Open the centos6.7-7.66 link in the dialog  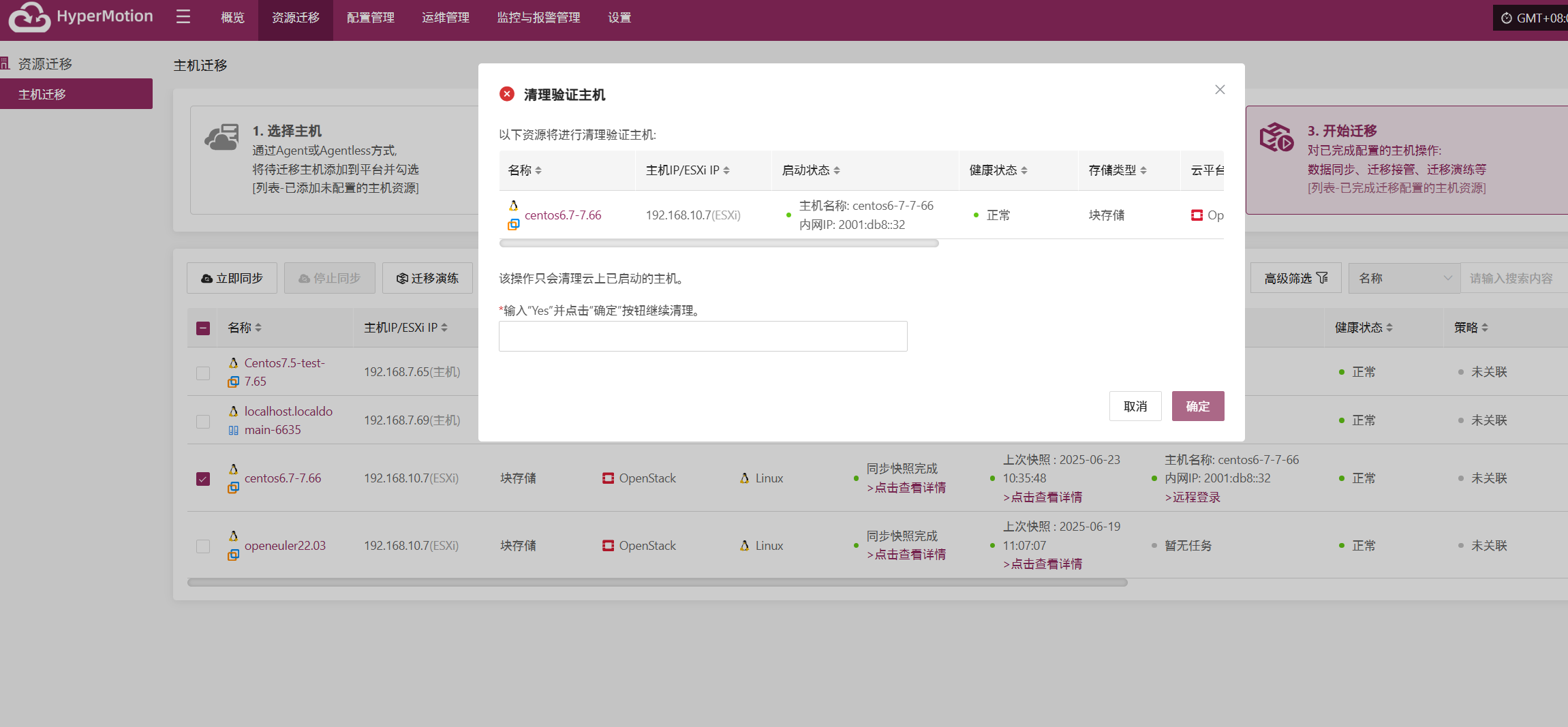tap(563, 215)
